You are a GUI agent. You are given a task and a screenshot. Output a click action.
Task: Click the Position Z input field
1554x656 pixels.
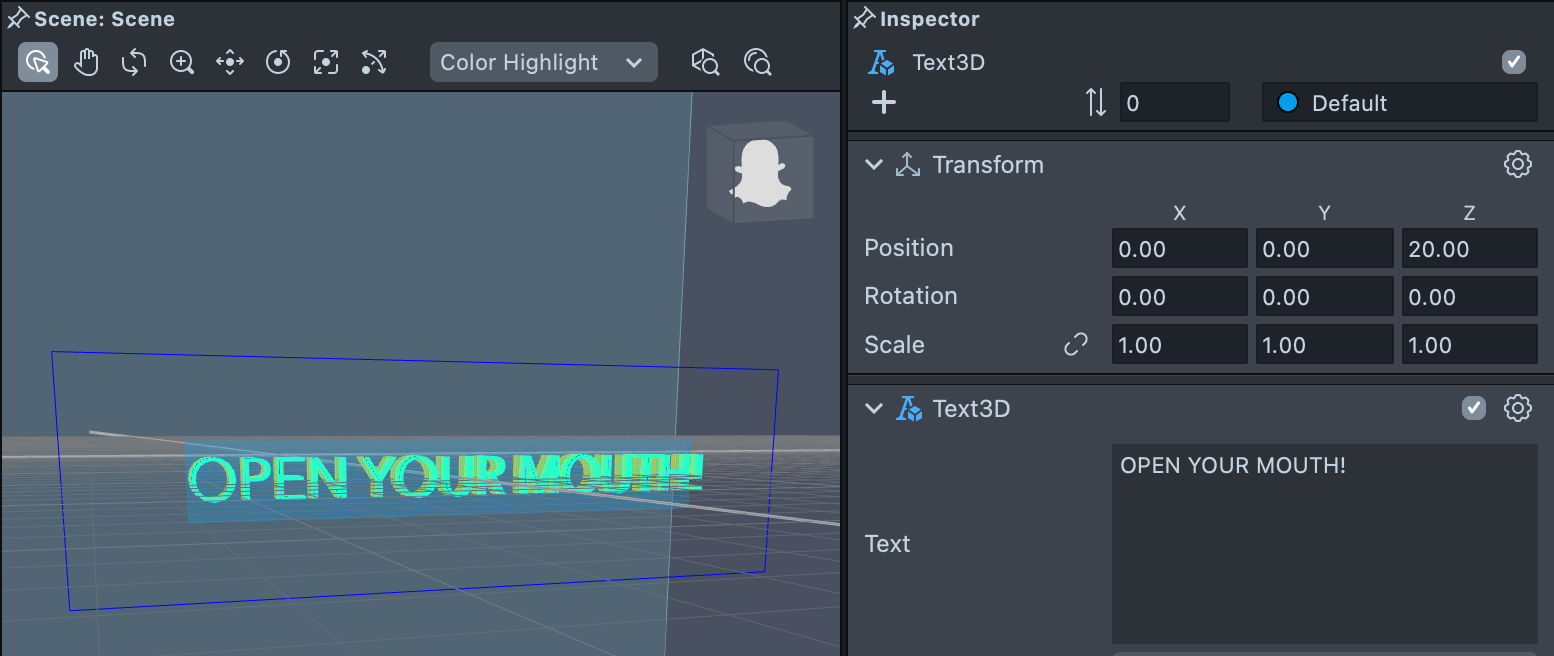click(x=1468, y=249)
